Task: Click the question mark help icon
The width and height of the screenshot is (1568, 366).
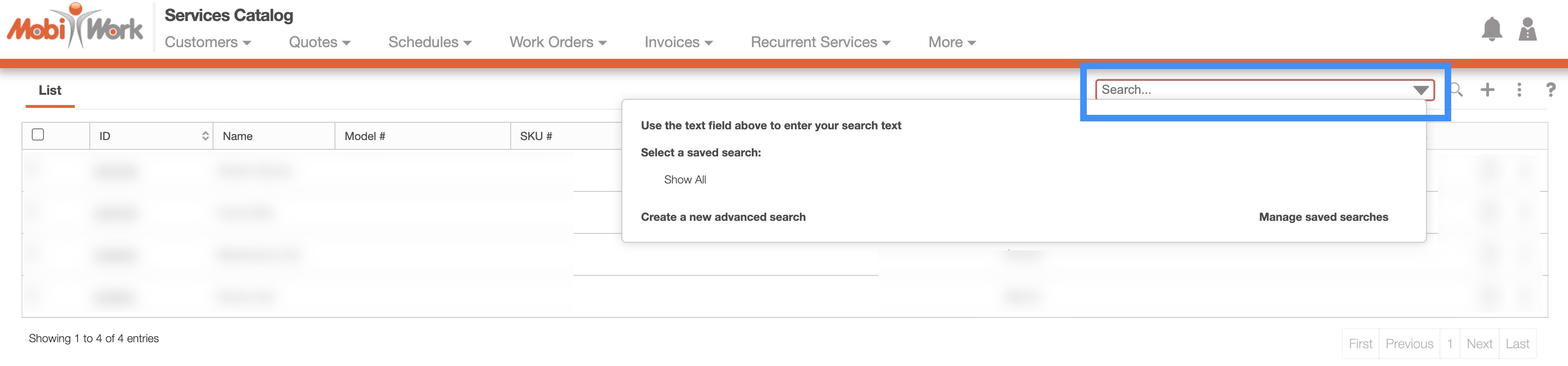Action: coord(1550,90)
